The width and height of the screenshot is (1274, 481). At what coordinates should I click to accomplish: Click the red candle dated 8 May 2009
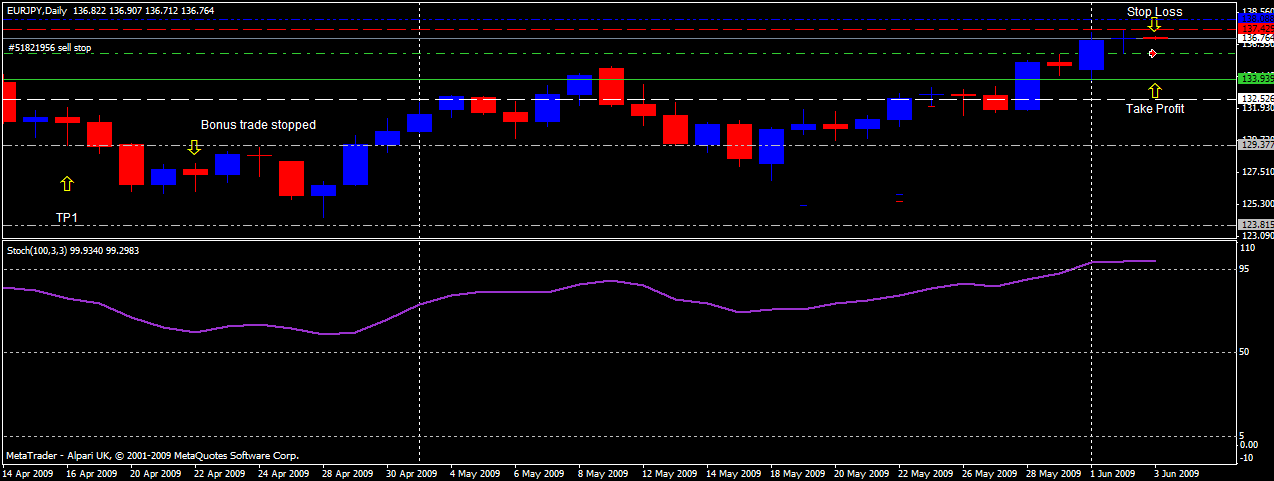tap(611, 86)
